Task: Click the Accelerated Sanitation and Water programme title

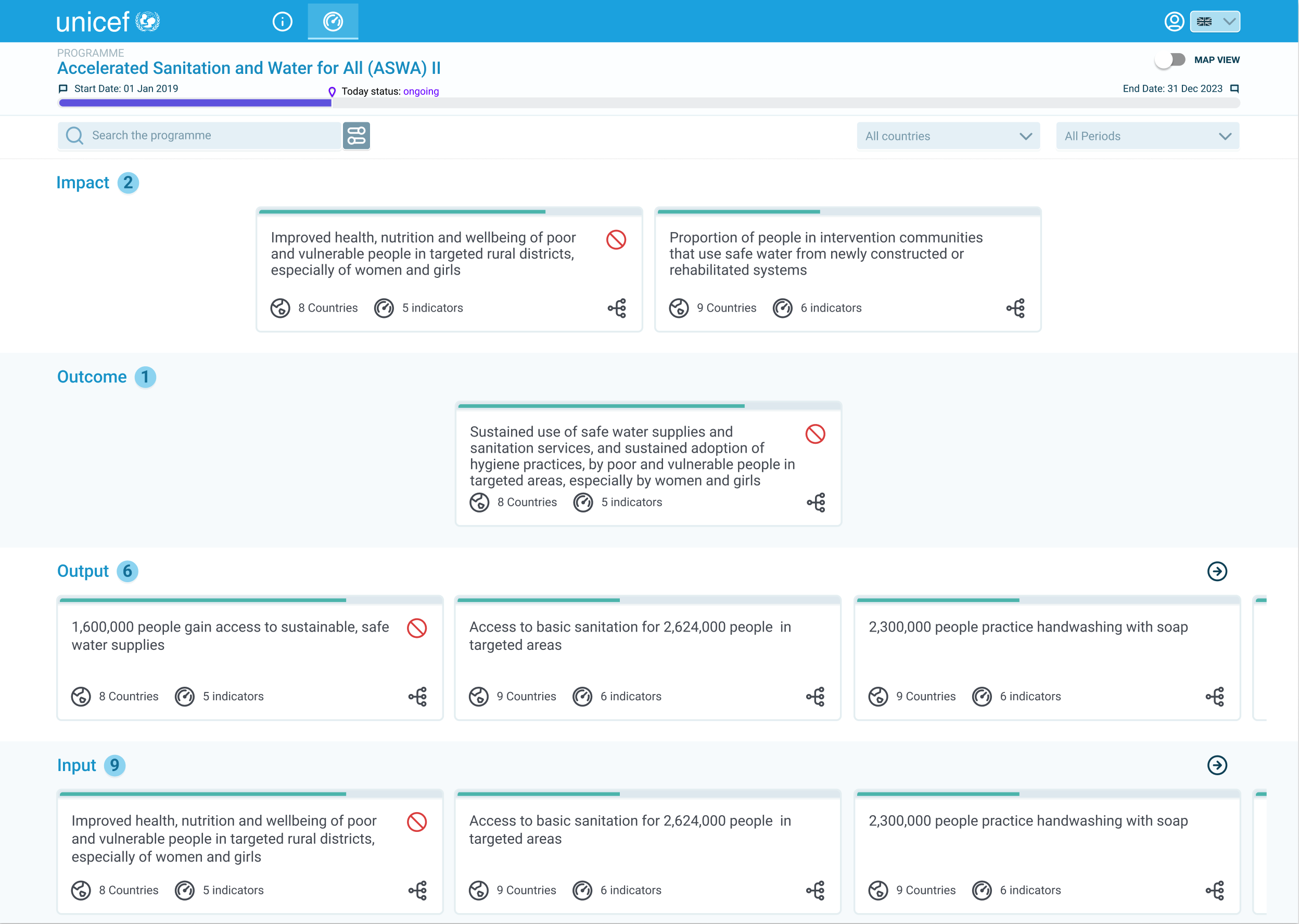Action: click(x=249, y=68)
